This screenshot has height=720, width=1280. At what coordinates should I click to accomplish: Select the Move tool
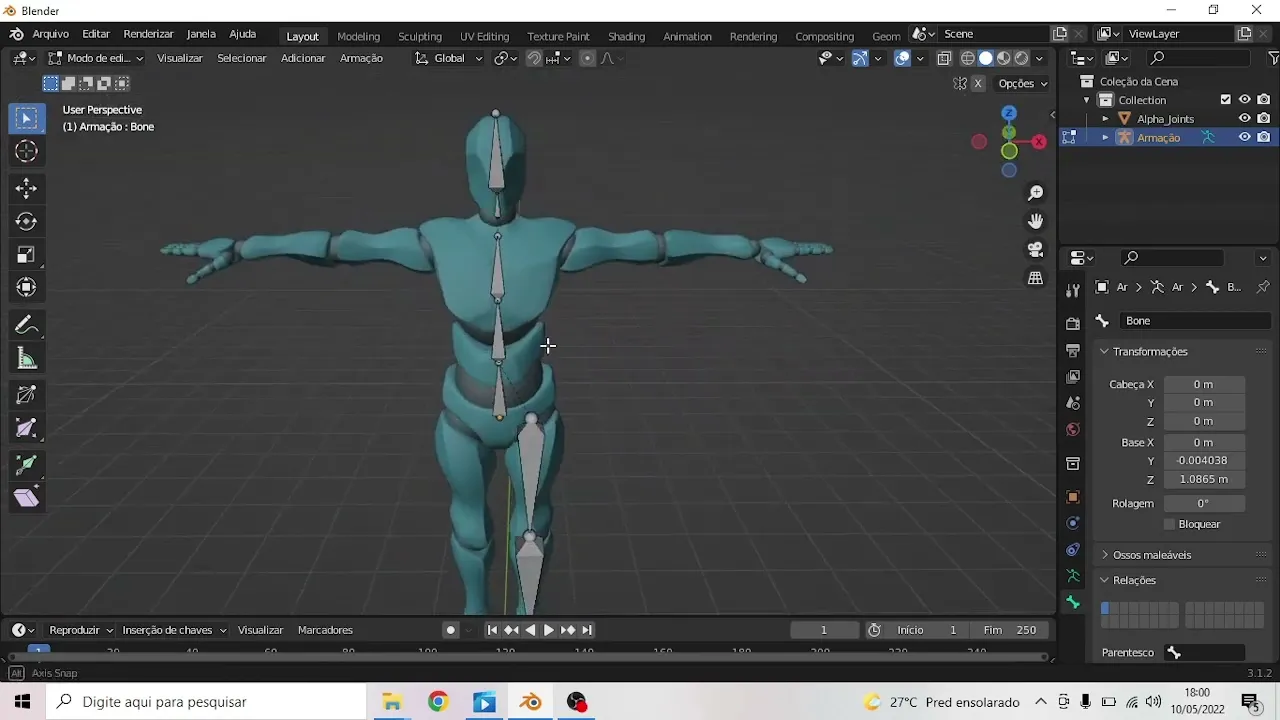pos(26,188)
